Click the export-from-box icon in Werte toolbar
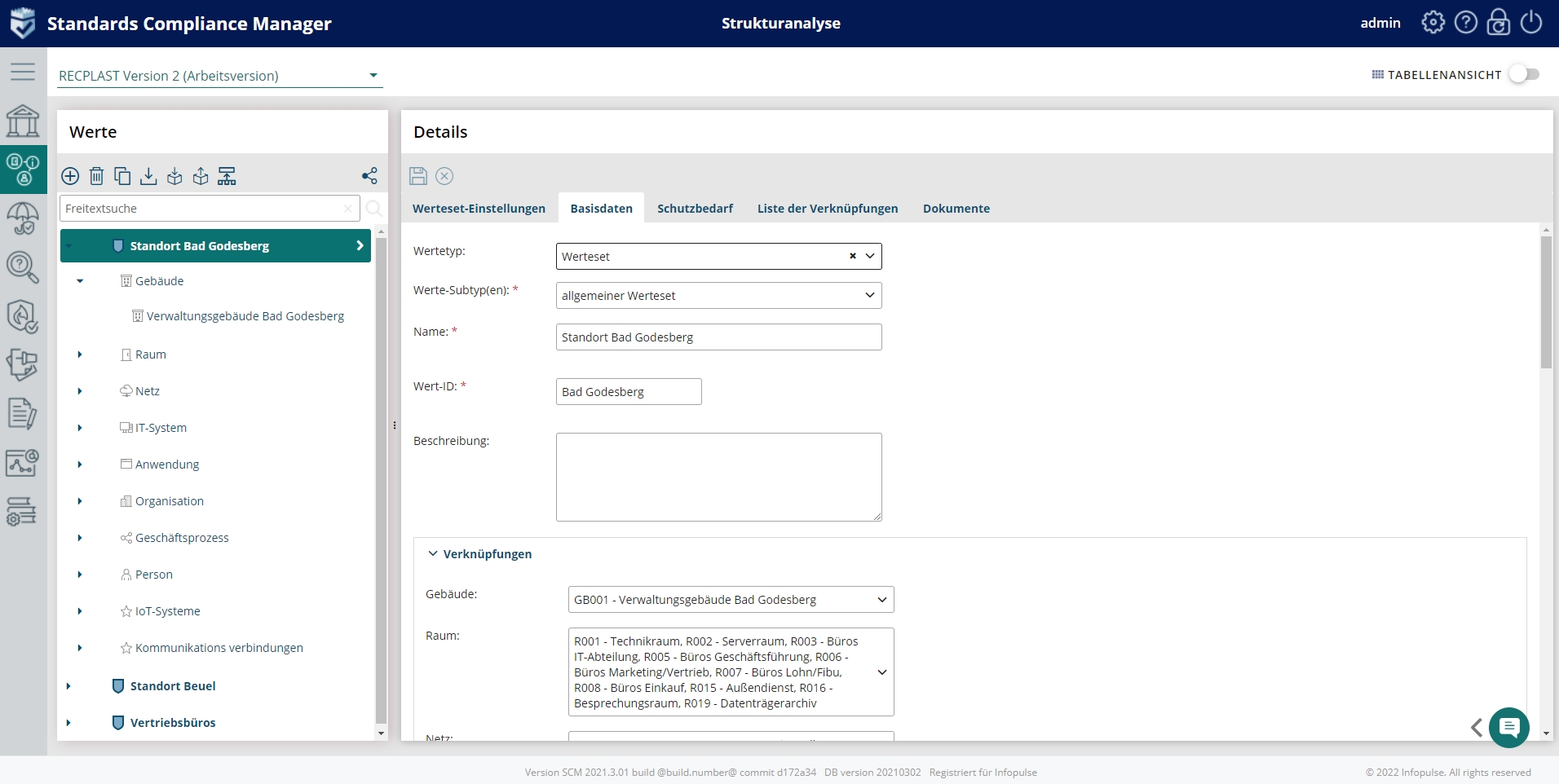 (201, 176)
